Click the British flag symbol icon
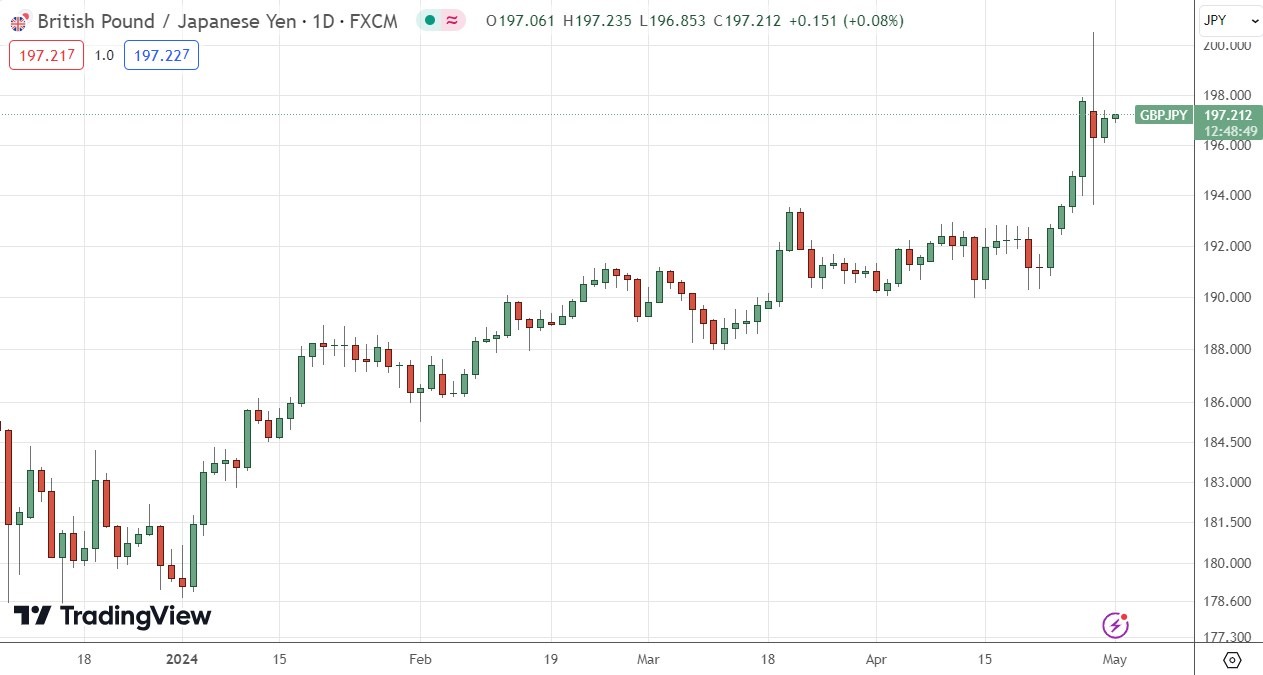This screenshot has height=675, width=1263. [17, 20]
